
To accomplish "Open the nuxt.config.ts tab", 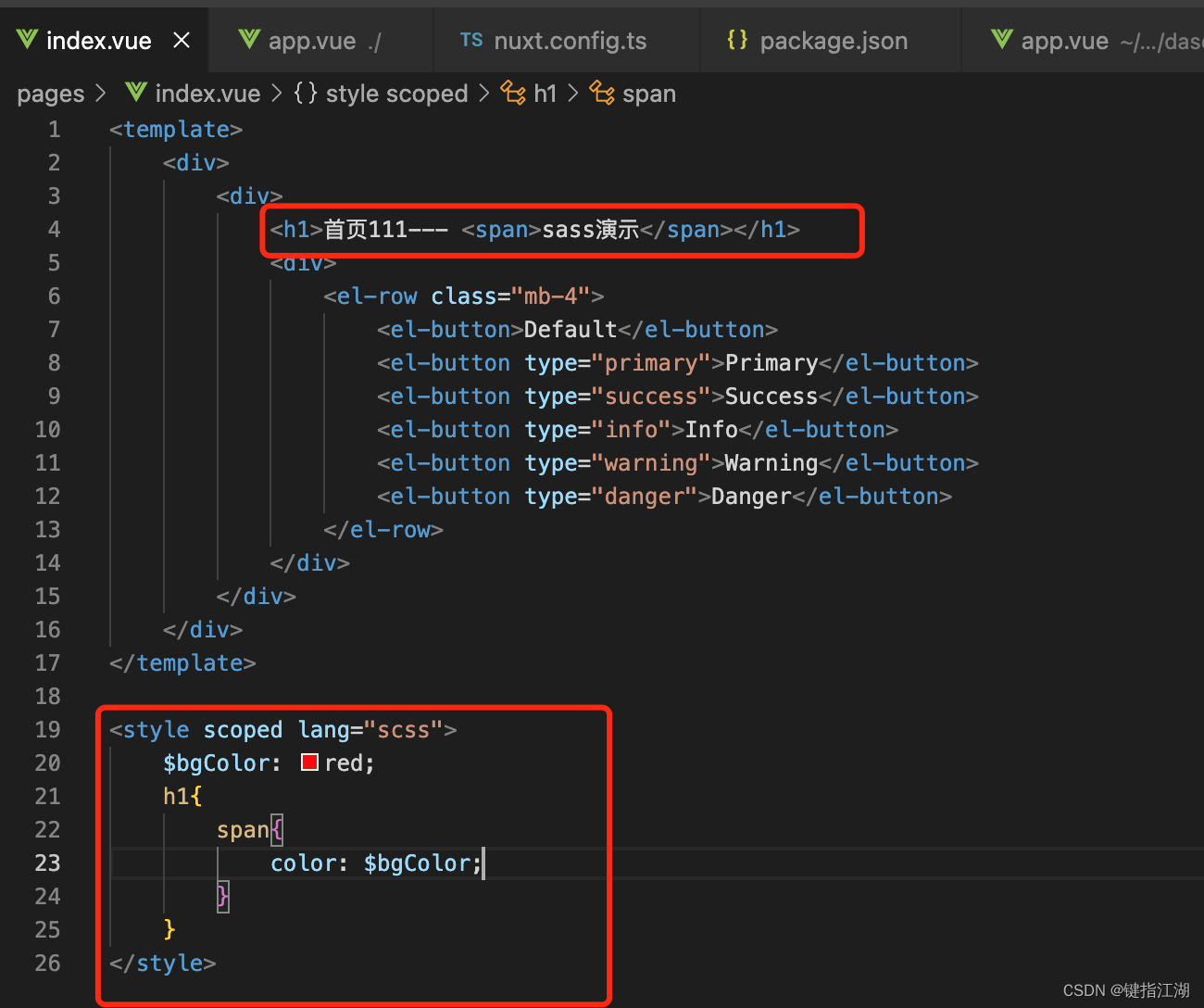I will click(x=567, y=40).
